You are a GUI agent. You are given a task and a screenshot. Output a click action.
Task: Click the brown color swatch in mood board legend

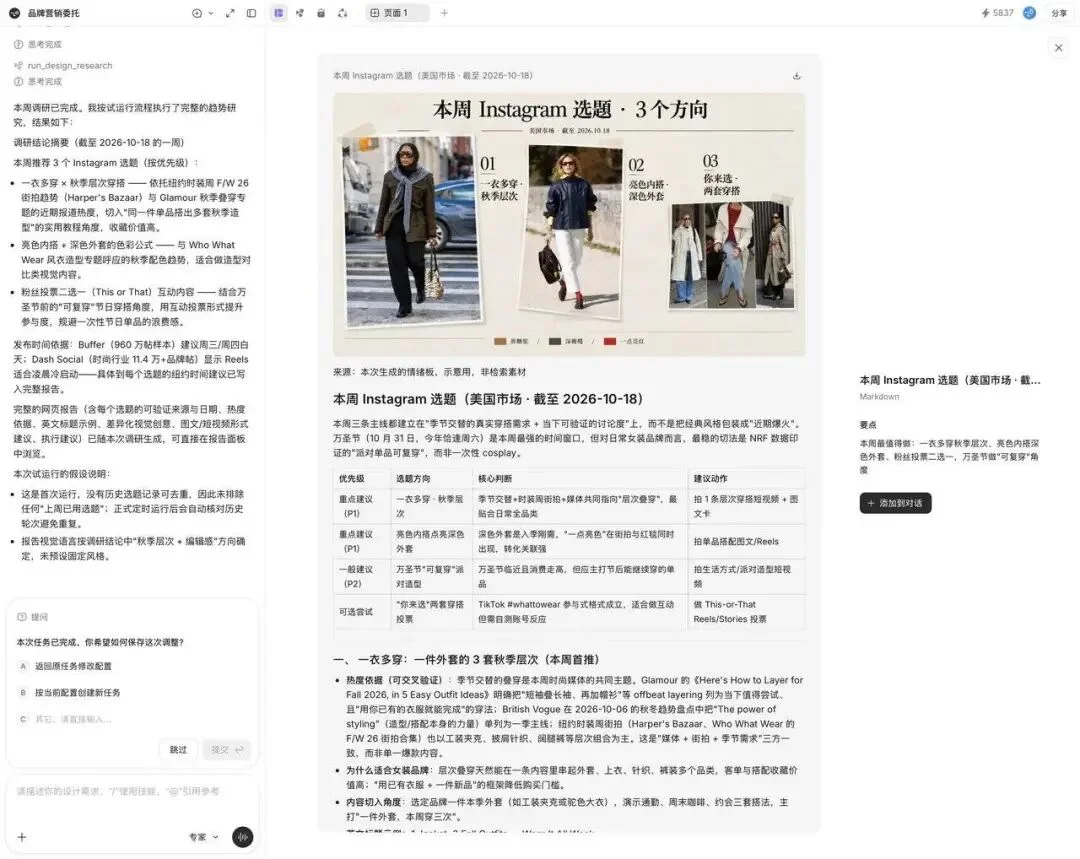500,342
